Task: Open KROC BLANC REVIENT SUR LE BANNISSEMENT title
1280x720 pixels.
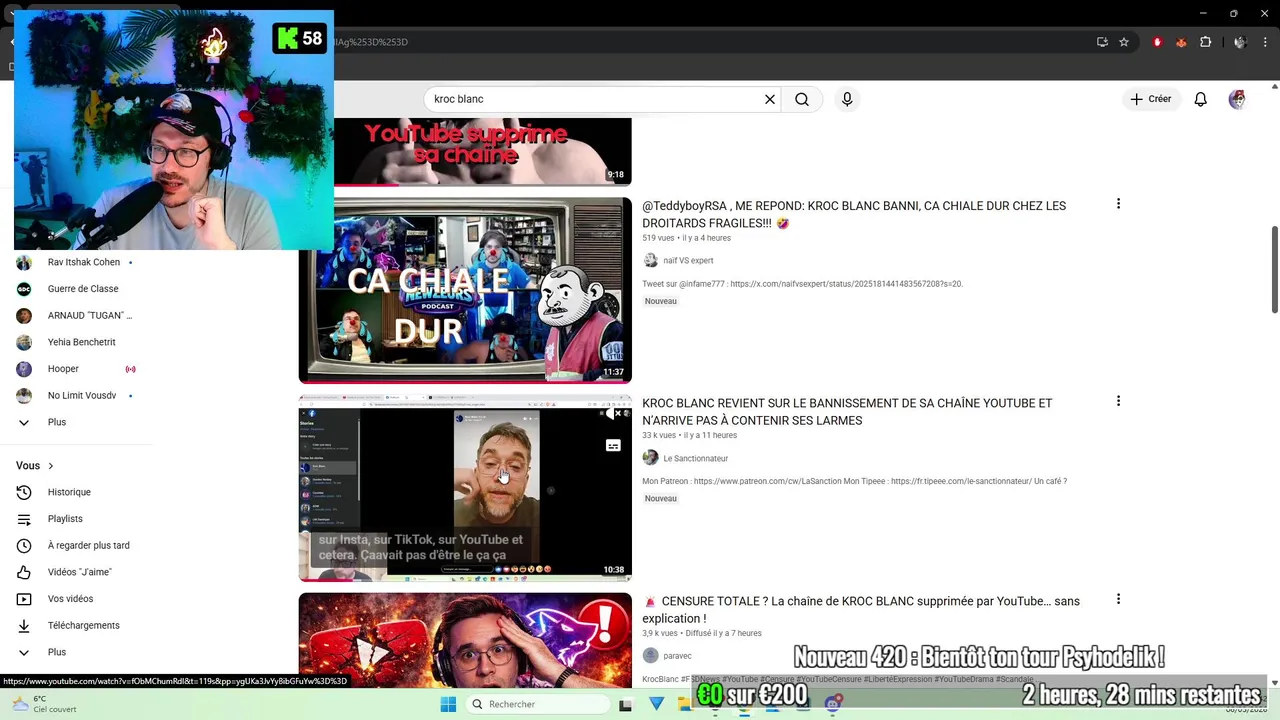Action: pyautogui.click(x=847, y=412)
